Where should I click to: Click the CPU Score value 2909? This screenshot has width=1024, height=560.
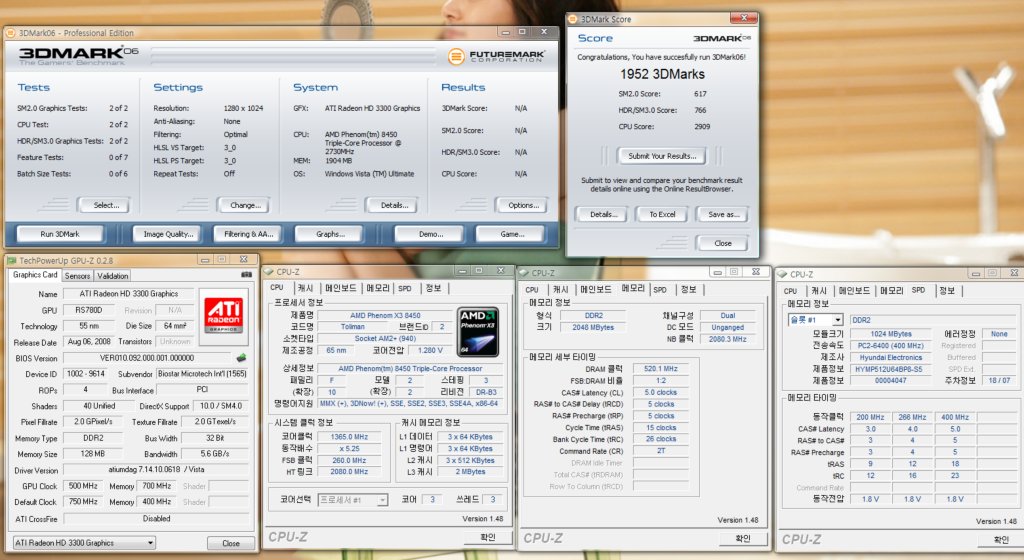coord(702,127)
